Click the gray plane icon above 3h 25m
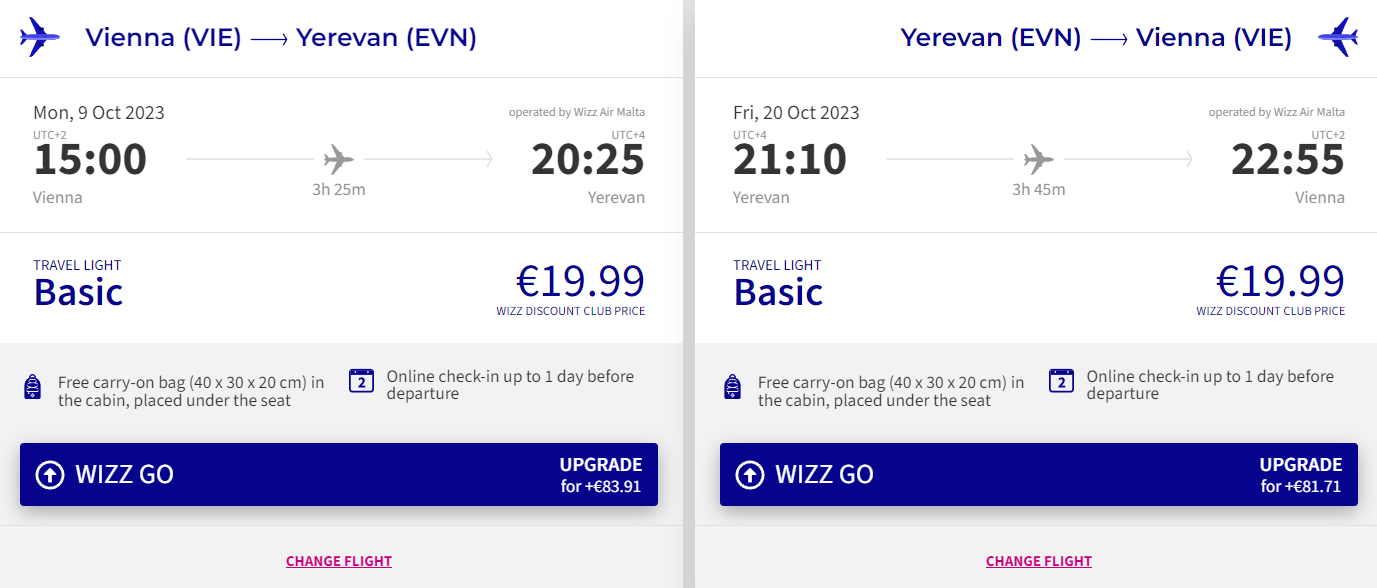 pyautogui.click(x=338, y=159)
